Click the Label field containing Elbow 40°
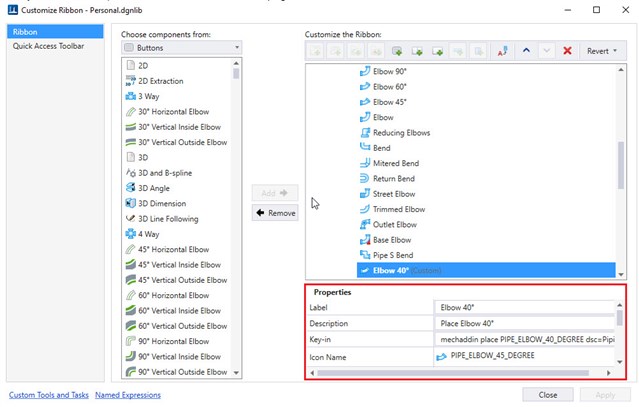Screen dimensions: 639x407 click(x=524, y=308)
